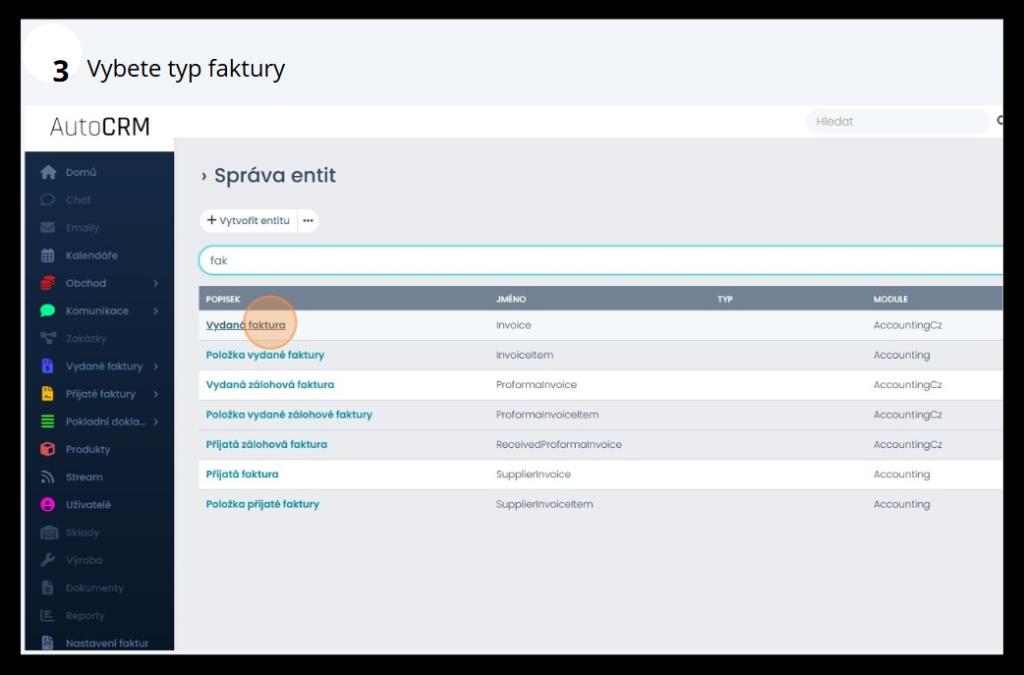Select the Zakázky sidebar icon
1024x675 pixels.
(48, 338)
